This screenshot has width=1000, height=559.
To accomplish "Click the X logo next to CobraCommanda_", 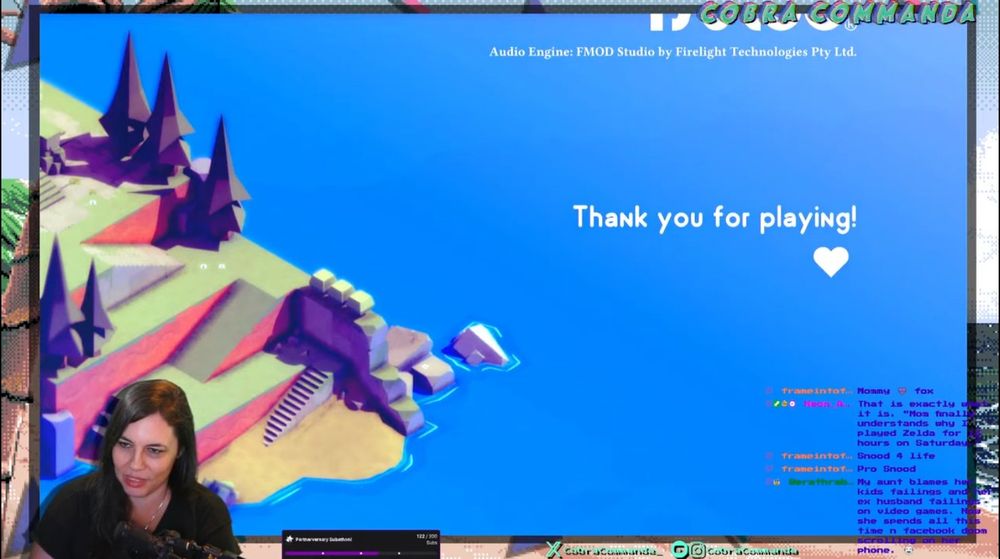I will (x=554, y=549).
